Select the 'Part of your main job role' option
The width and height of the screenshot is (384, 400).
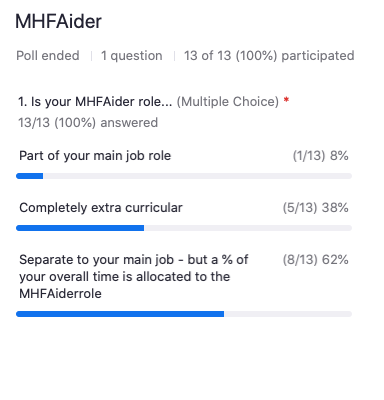[x=95, y=156]
